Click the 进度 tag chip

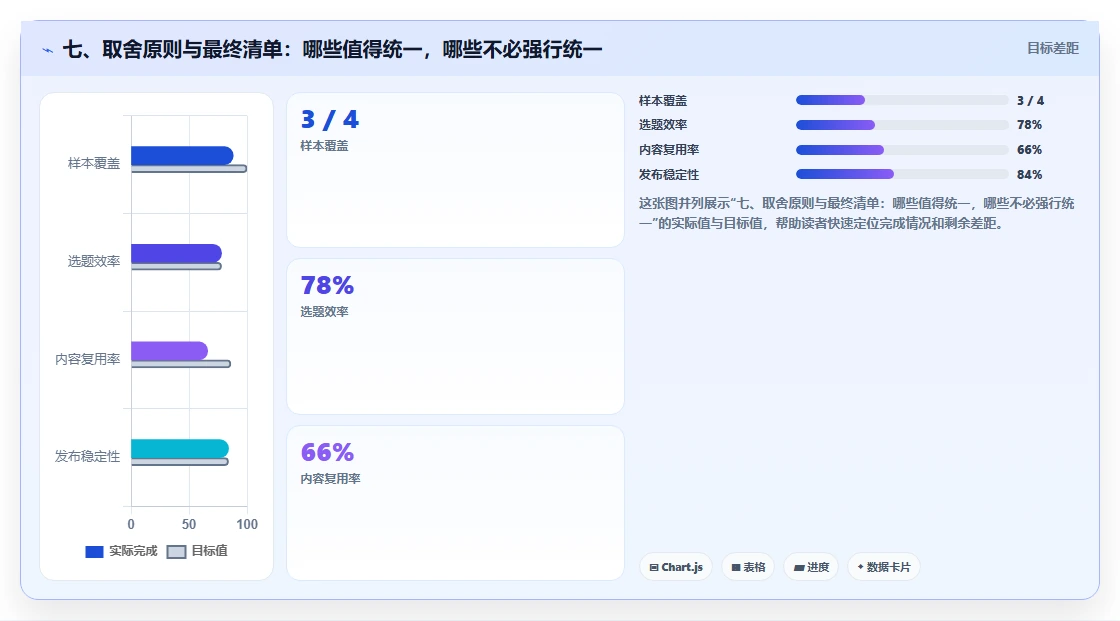tap(811, 567)
